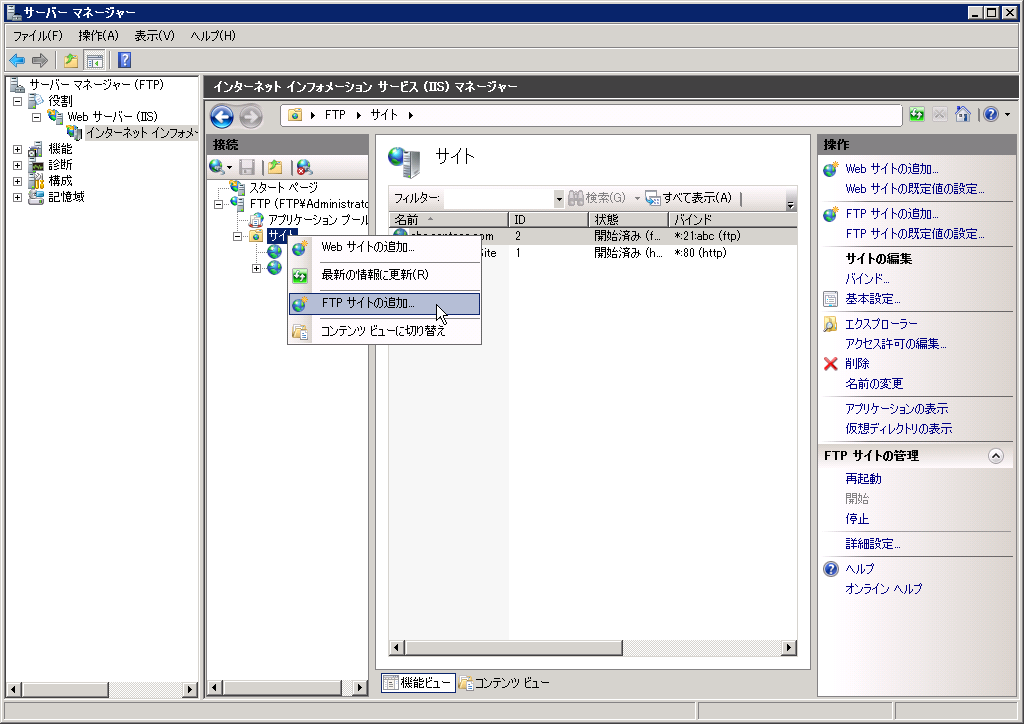Choose コンテンツ ビューに切り替え in the context menu
The image size is (1024, 724).
(384, 332)
